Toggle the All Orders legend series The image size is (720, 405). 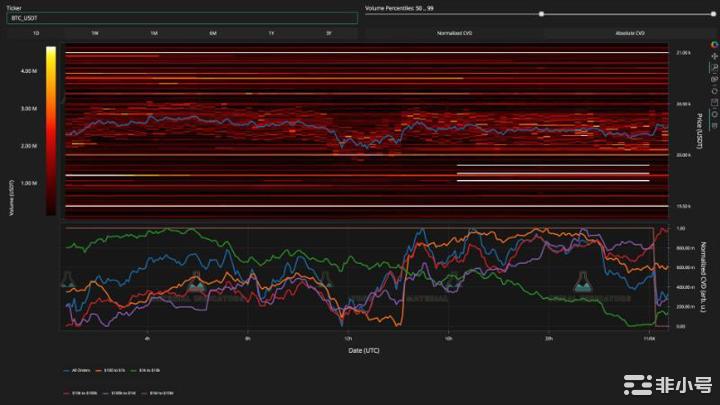(80, 369)
